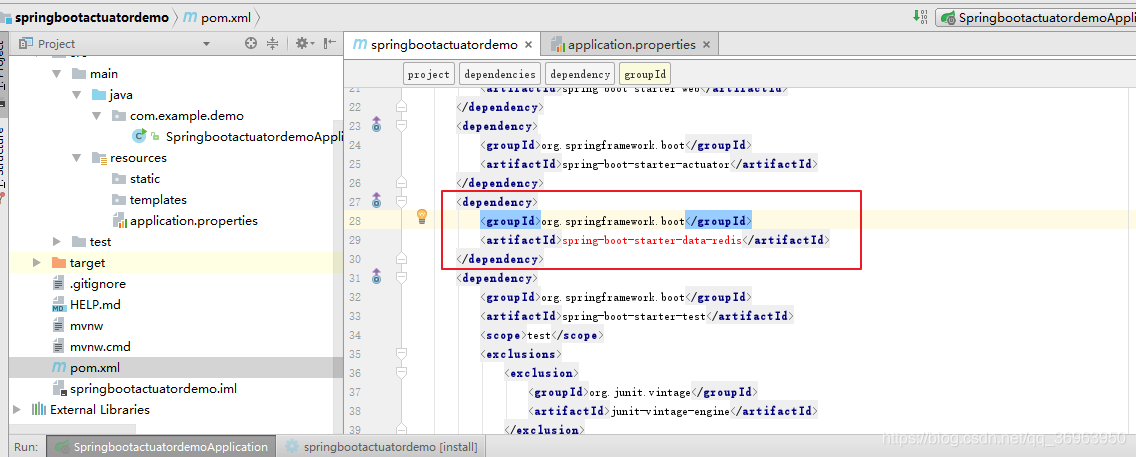
Task: Select the java source folder
Action: tap(120, 95)
